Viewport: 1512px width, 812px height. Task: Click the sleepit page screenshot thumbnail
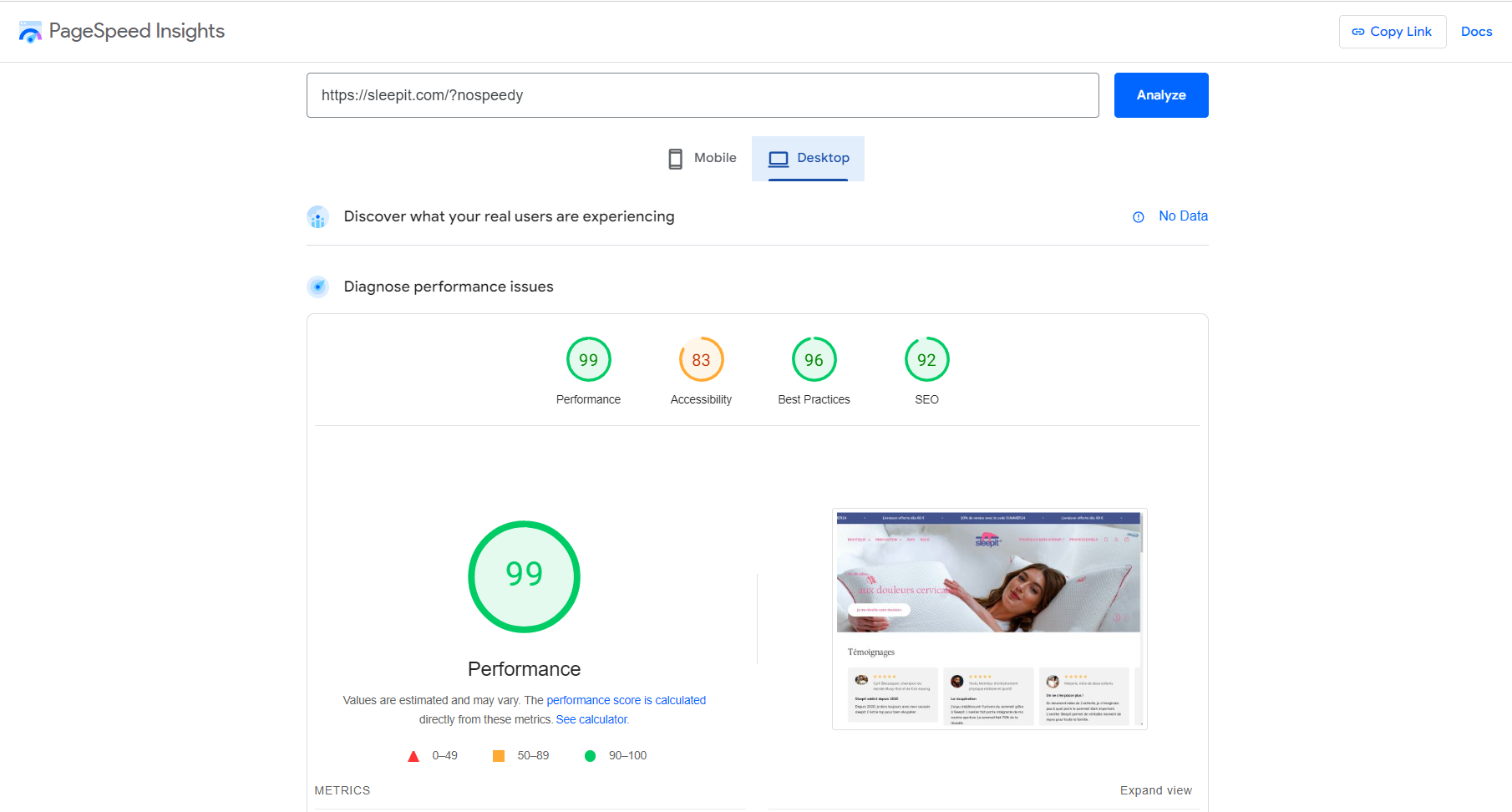pos(989,619)
